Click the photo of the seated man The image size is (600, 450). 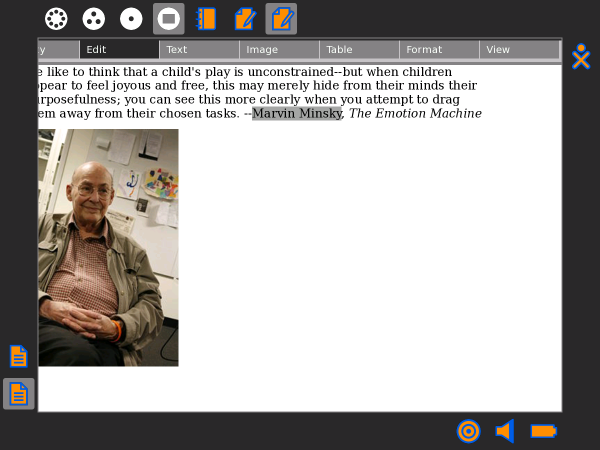click(108, 247)
